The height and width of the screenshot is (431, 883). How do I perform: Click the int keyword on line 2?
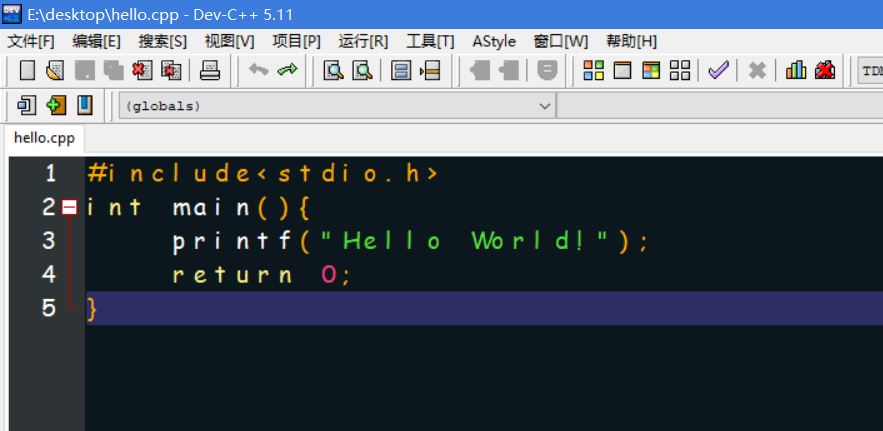pyautogui.click(x=114, y=208)
